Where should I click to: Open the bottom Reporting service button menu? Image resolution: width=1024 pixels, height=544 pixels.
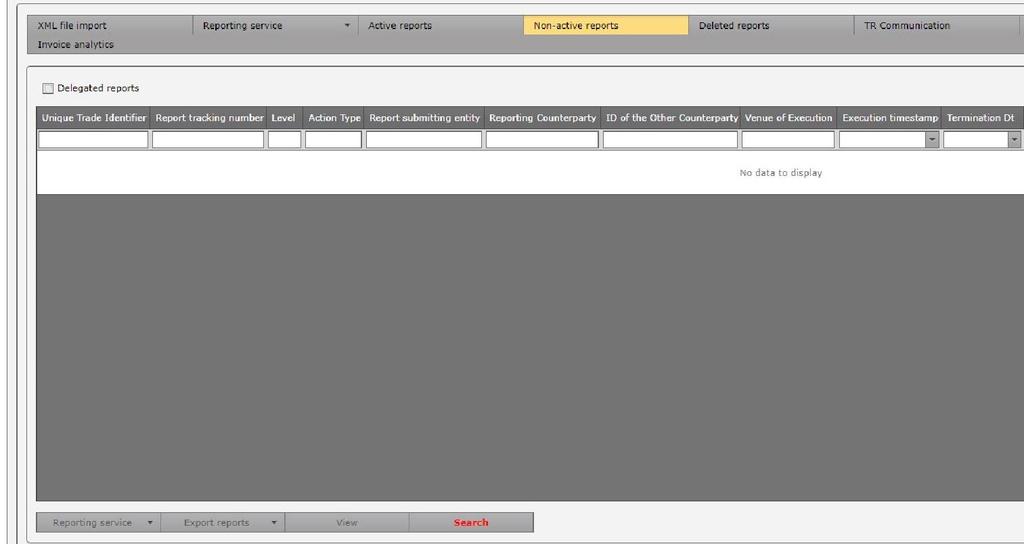pyautogui.click(x=98, y=522)
